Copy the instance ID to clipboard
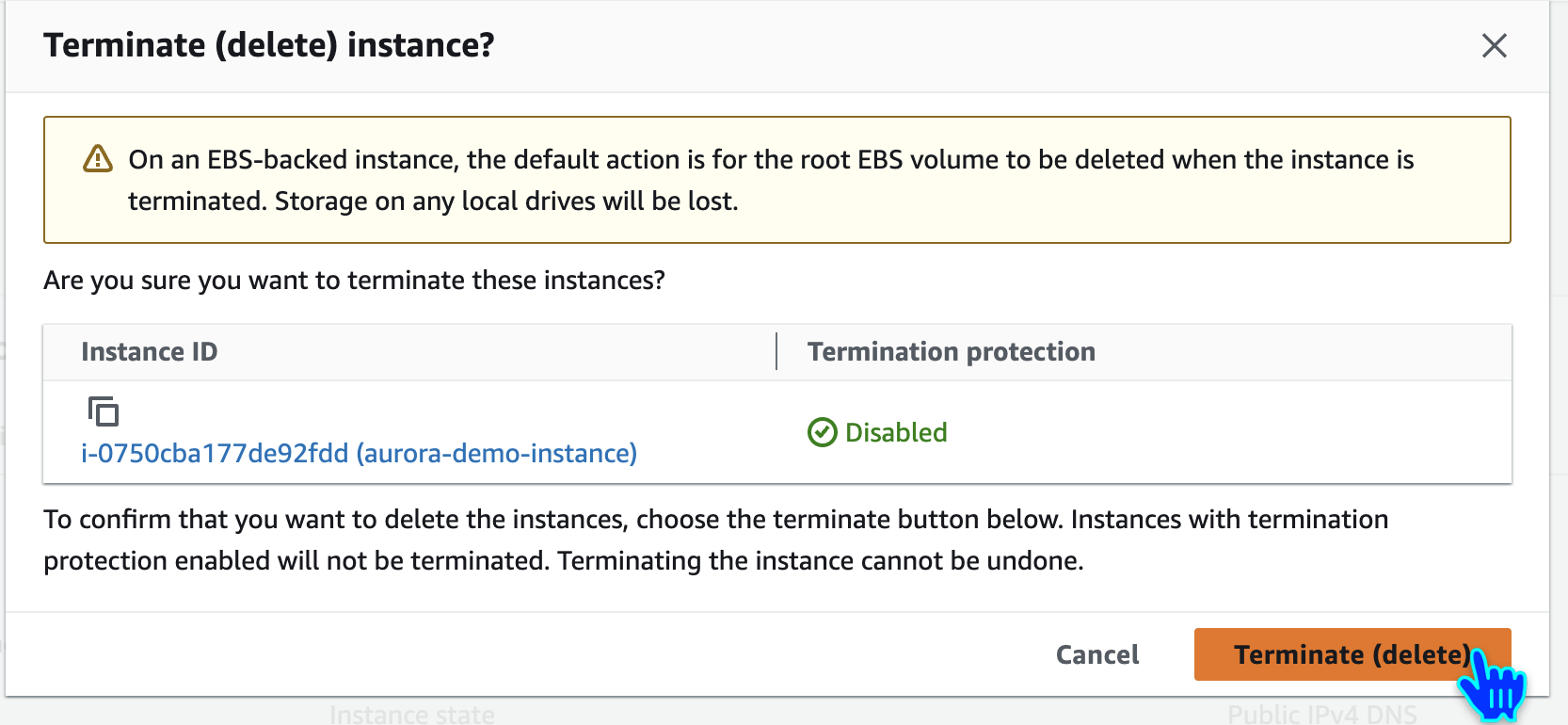Viewport: 1568px width, 725px height. point(103,411)
